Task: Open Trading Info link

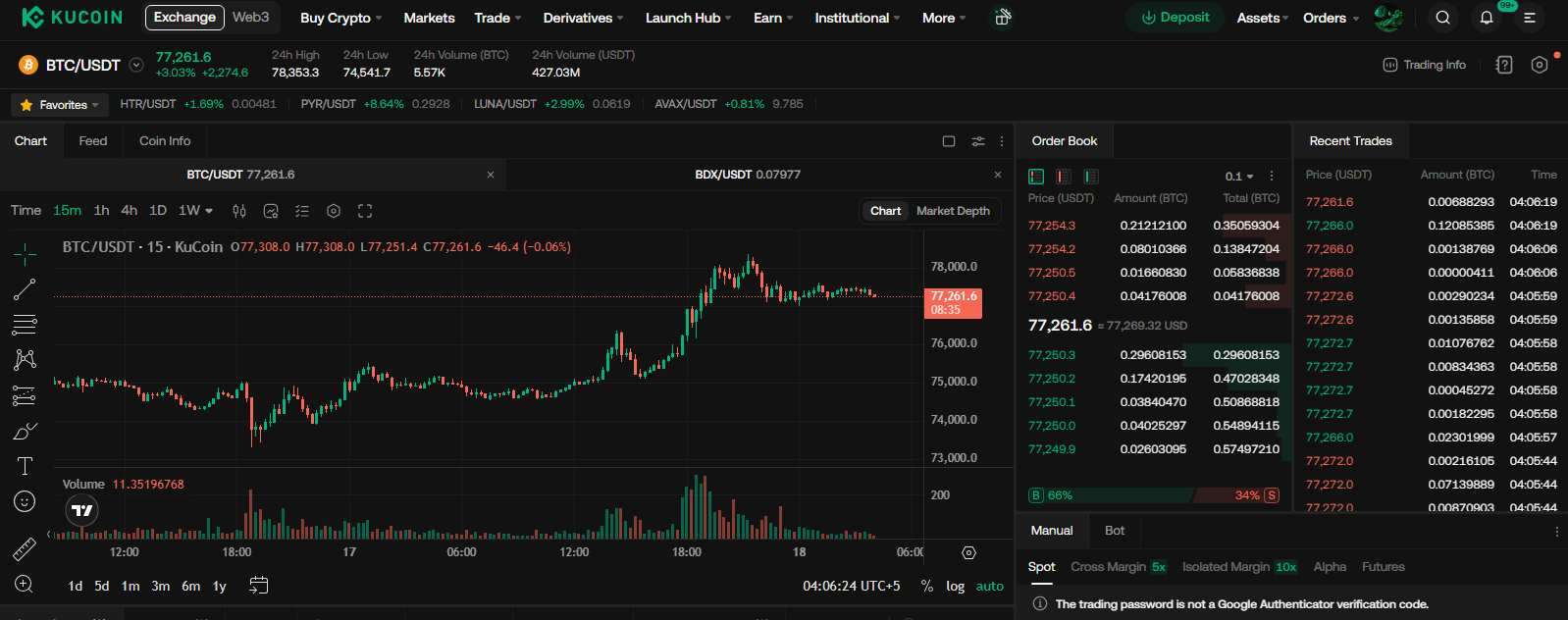Action: pyautogui.click(x=1424, y=65)
